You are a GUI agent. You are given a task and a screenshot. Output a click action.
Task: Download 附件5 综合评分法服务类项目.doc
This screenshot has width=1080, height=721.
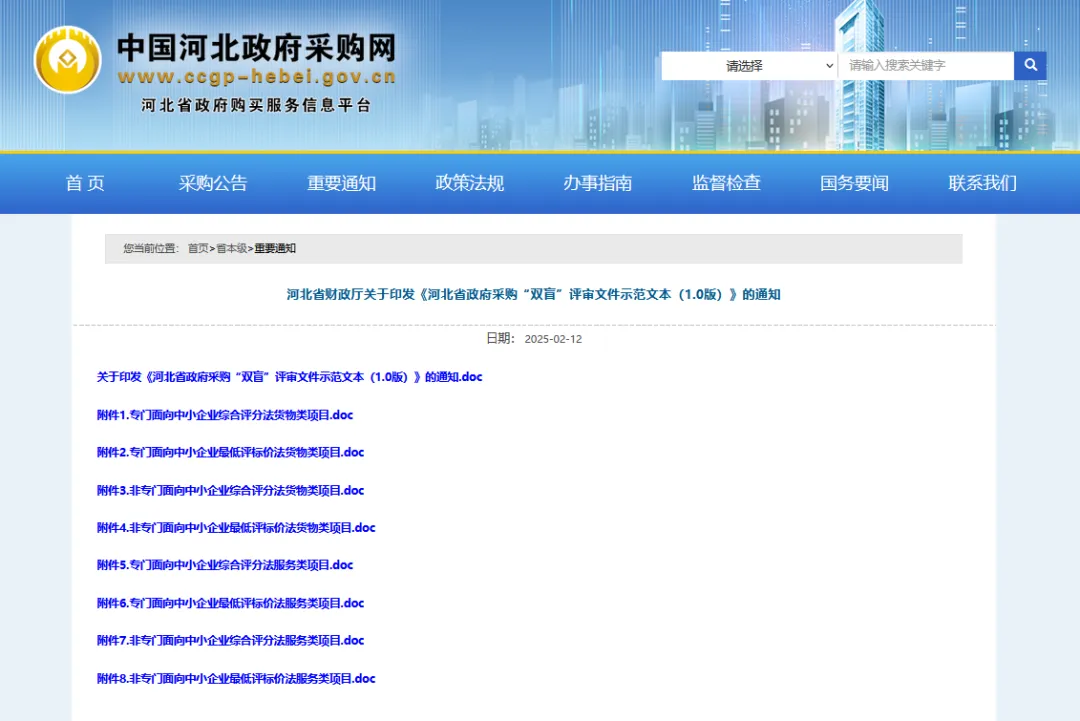(x=225, y=565)
